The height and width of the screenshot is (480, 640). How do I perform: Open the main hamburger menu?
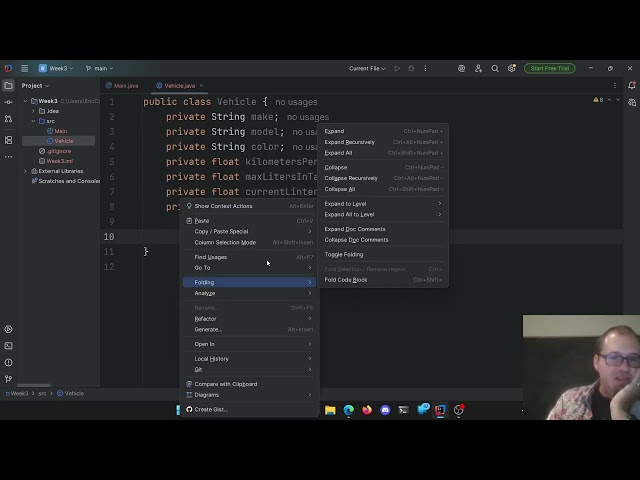click(24, 69)
